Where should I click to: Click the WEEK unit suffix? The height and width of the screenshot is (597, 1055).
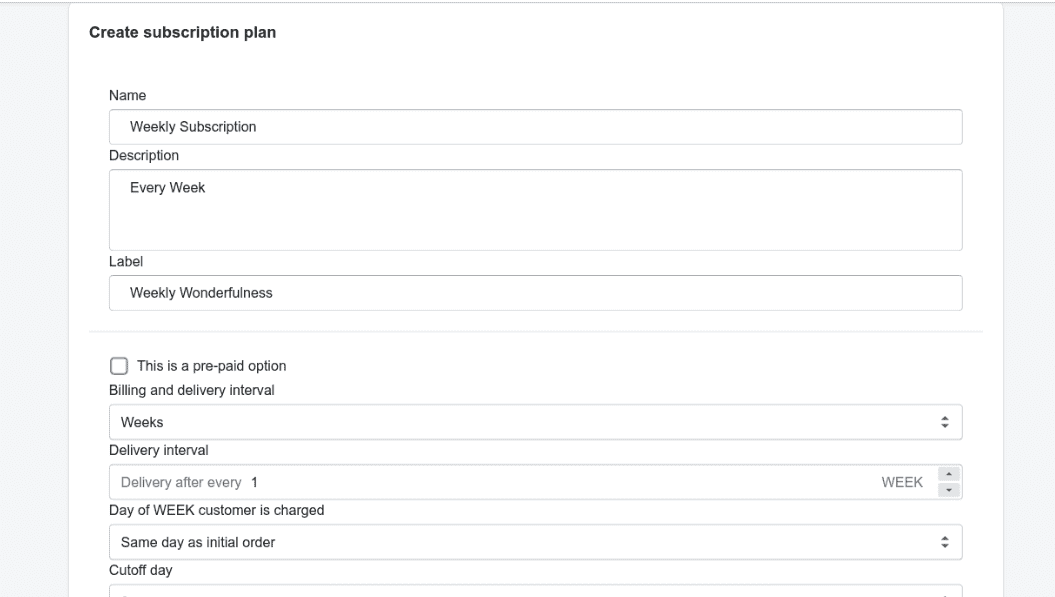point(901,482)
